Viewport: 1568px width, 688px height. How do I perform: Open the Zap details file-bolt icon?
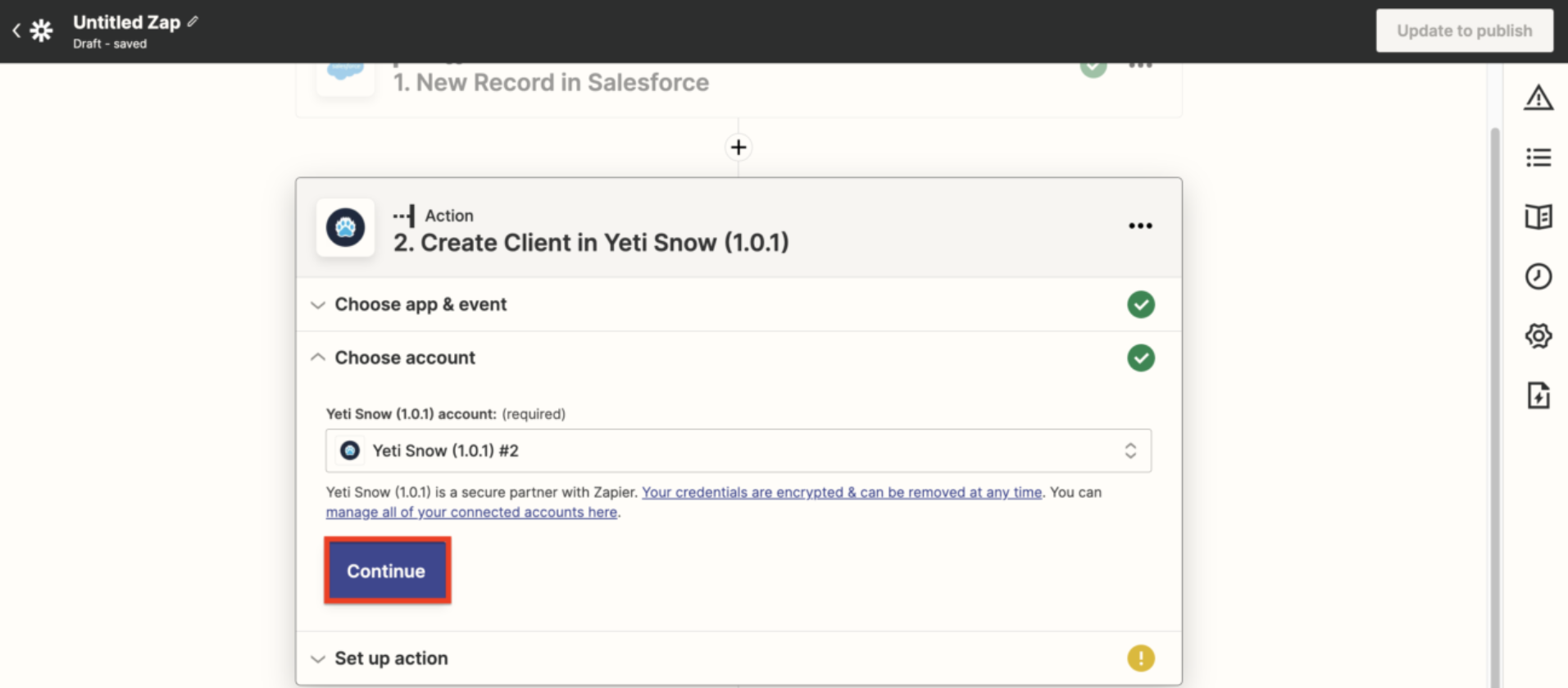click(x=1538, y=395)
